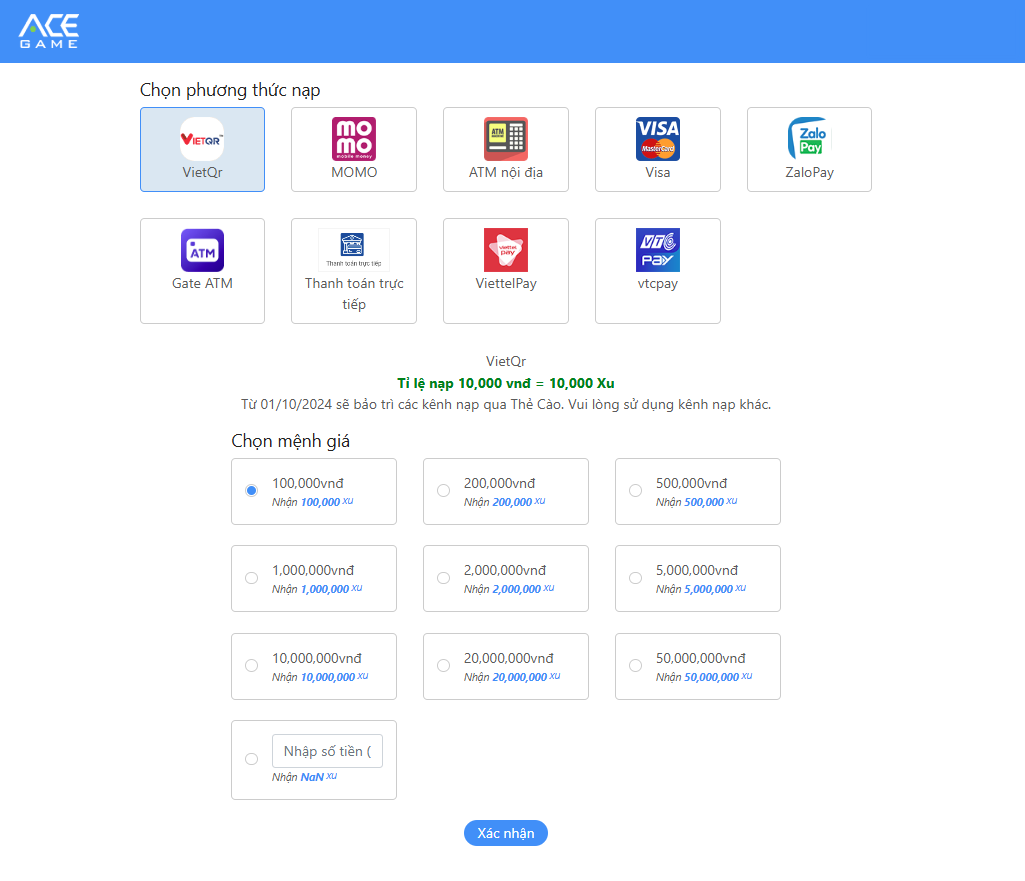Pick the 5,000,000vnđ radio button
The height and width of the screenshot is (881, 1025).
[635, 578]
